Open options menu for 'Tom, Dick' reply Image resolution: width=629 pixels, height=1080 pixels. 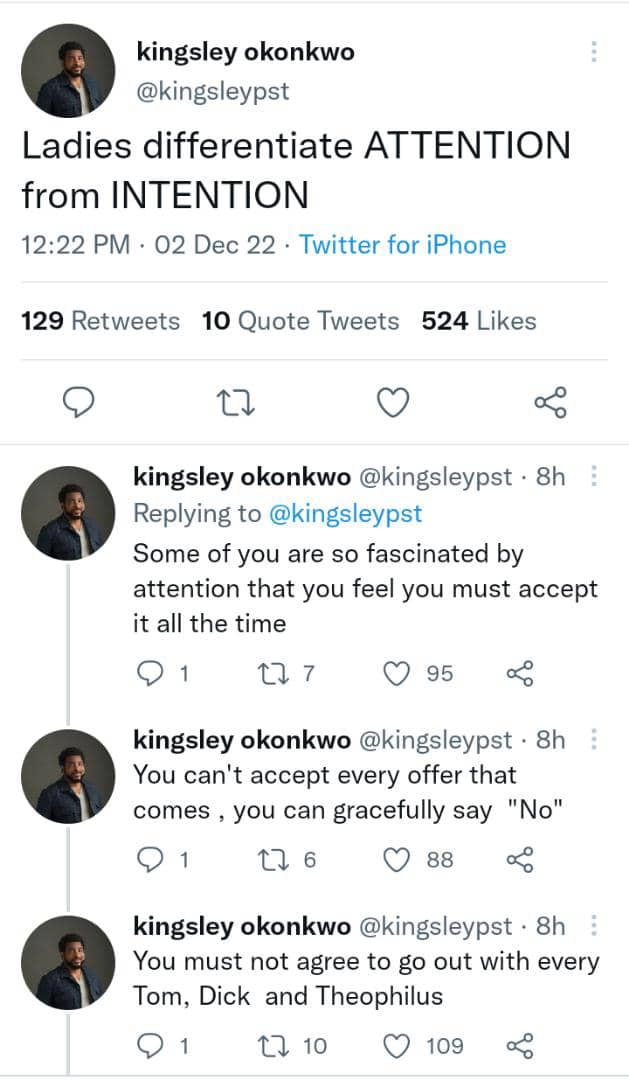point(594,926)
